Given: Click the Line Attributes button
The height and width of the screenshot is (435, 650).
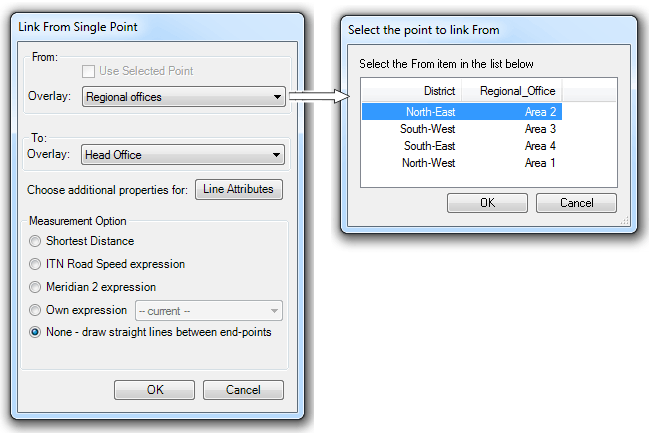Looking at the screenshot, I should tap(240, 189).
